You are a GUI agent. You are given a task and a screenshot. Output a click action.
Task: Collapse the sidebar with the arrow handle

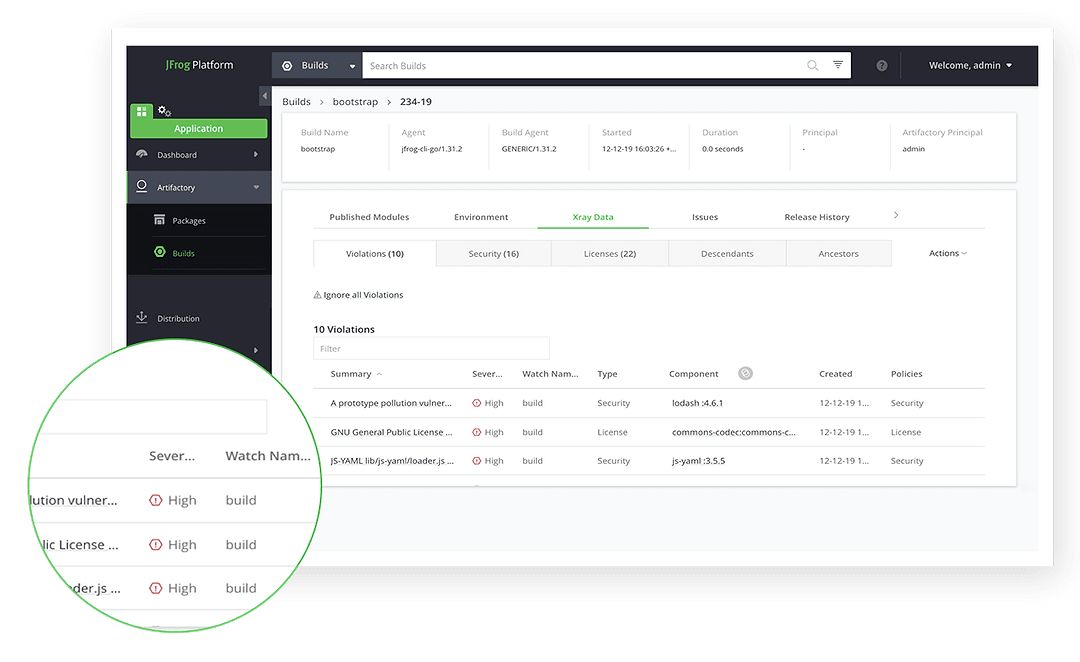pyautogui.click(x=265, y=96)
